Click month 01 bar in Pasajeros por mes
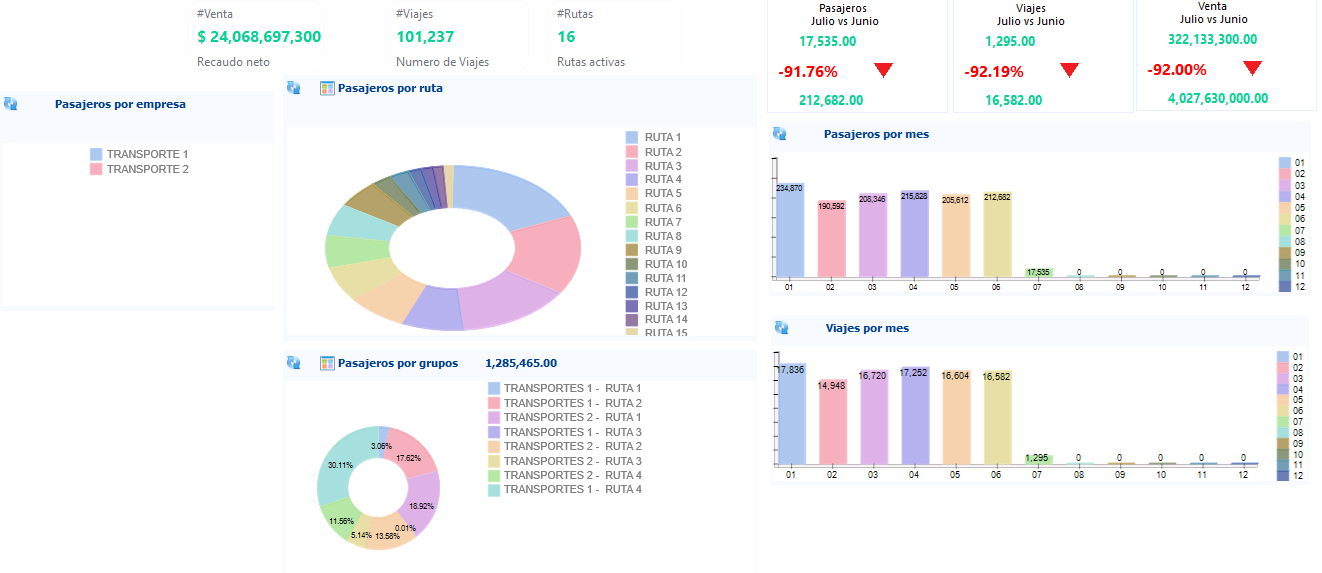Viewport: 1322px width, 573px height. (x=789, y=229)
